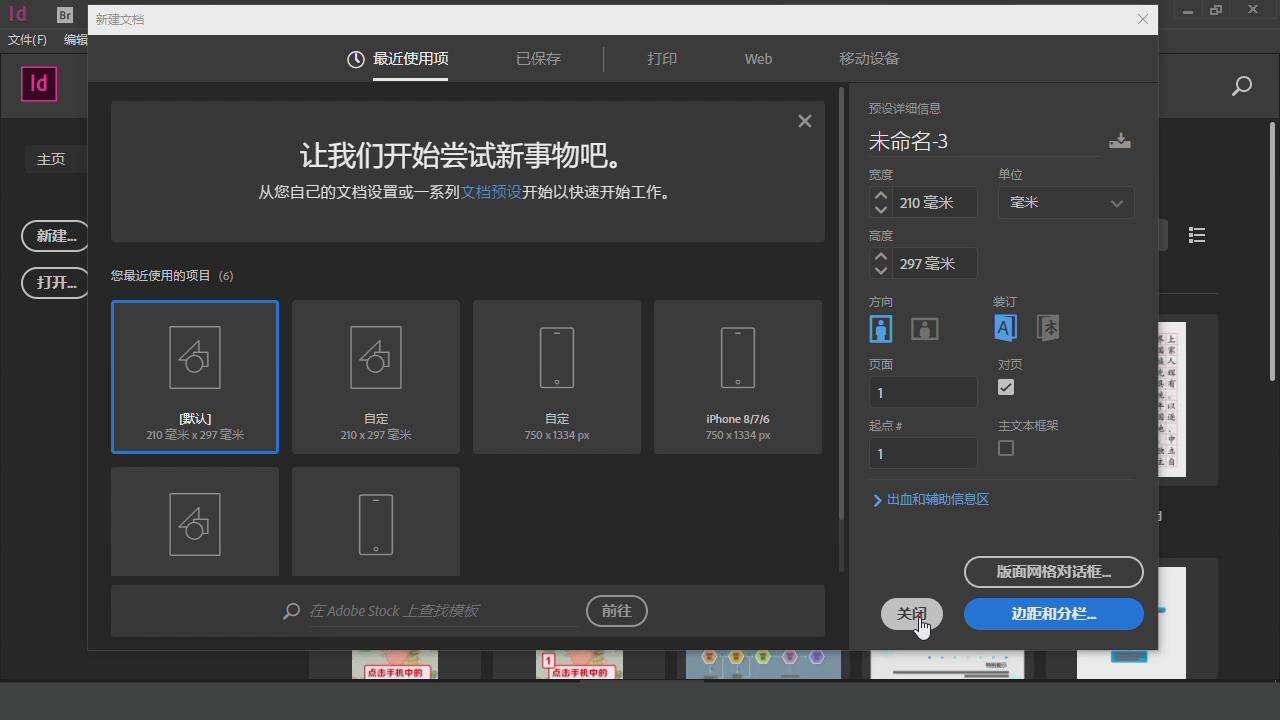Image resolution: width=1280 pixels, height=720 pixels.
Task: Open the 单位 units dropdown
Action: (1065, 203)
